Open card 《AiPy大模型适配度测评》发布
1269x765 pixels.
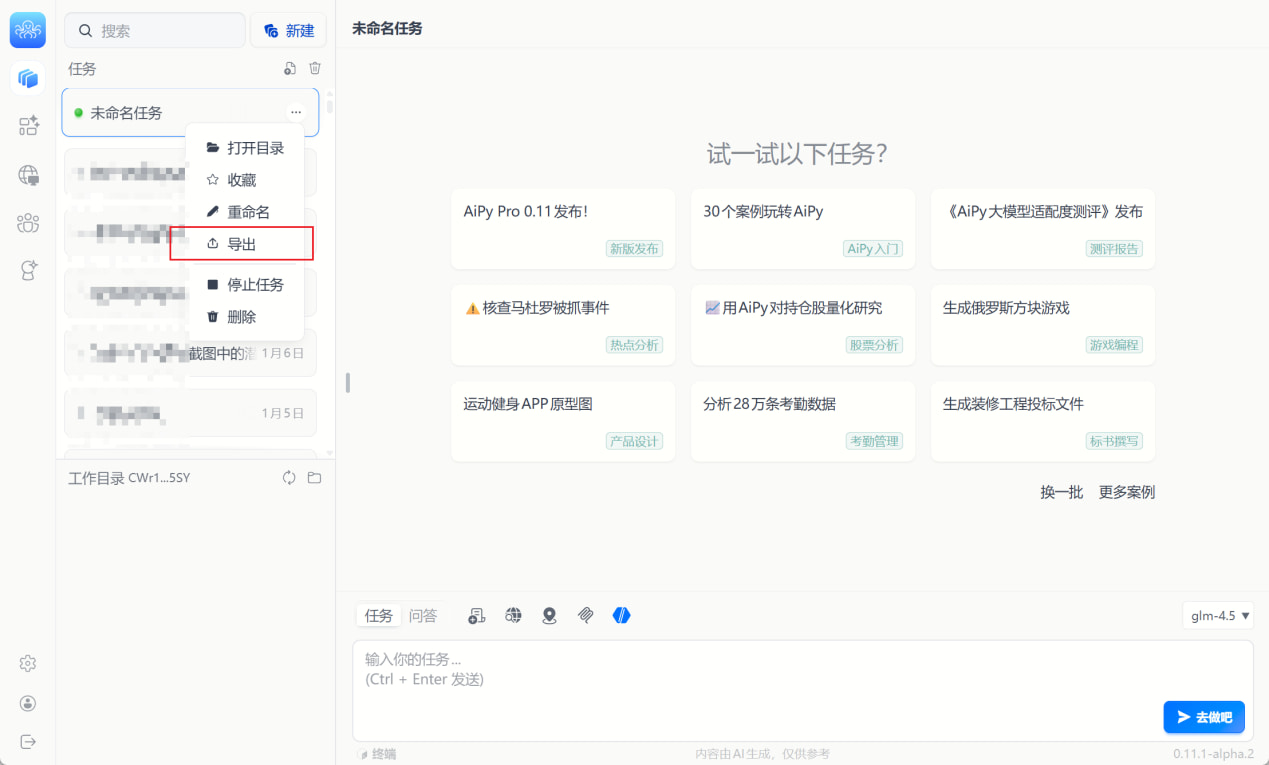click(1043, 229)
